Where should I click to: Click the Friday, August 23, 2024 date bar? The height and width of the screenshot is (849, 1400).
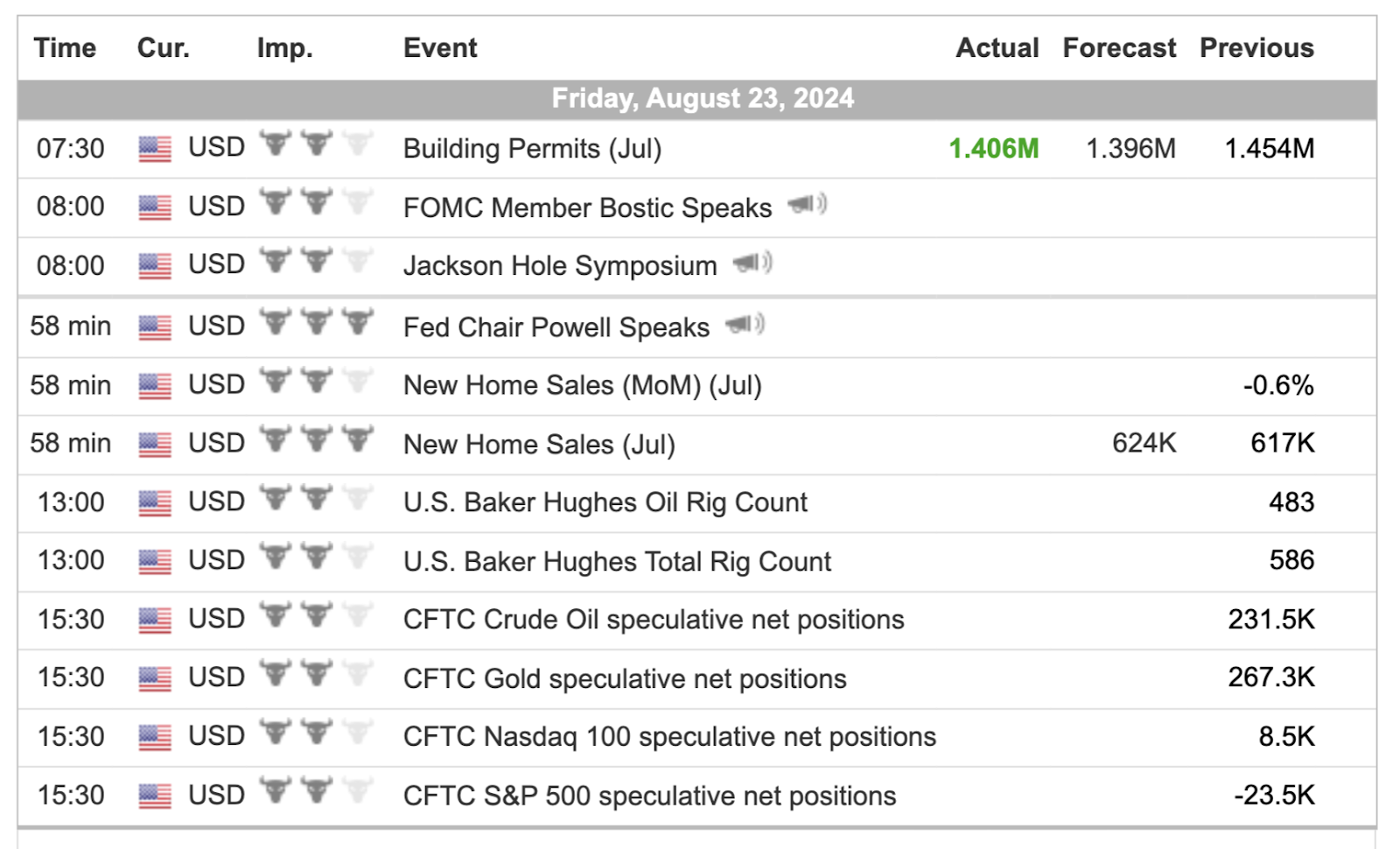point(697,99)
